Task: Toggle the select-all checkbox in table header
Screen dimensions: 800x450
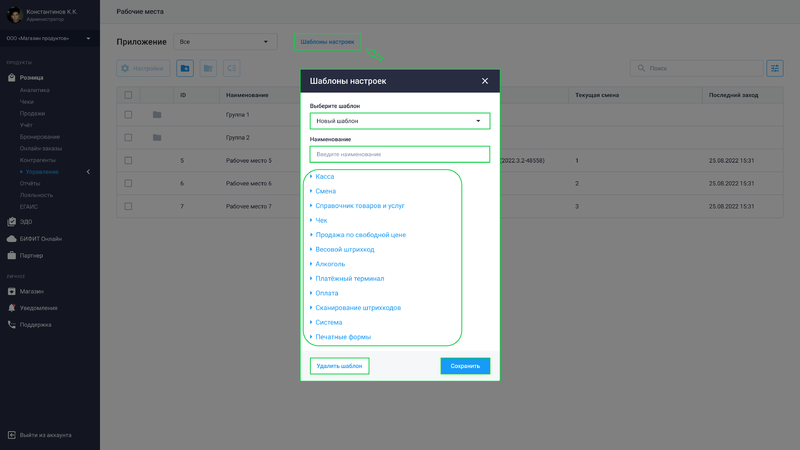Action: click(x=128, y=95)
